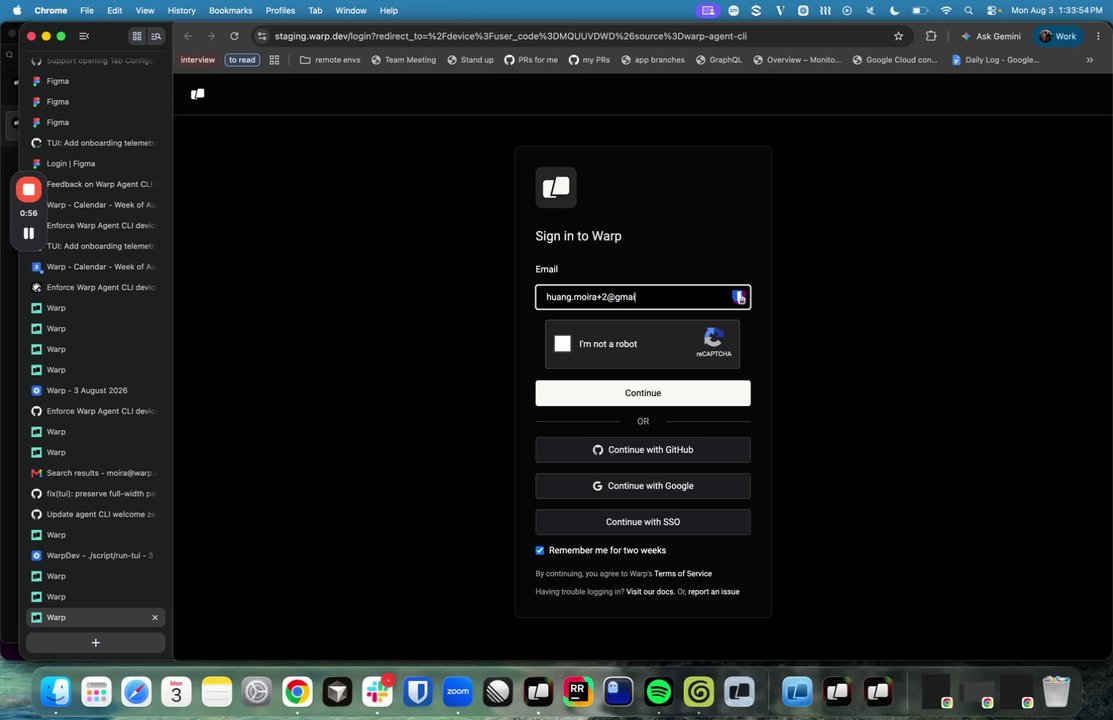Switch to Search results Gmail tab

(x=96, y=473)
